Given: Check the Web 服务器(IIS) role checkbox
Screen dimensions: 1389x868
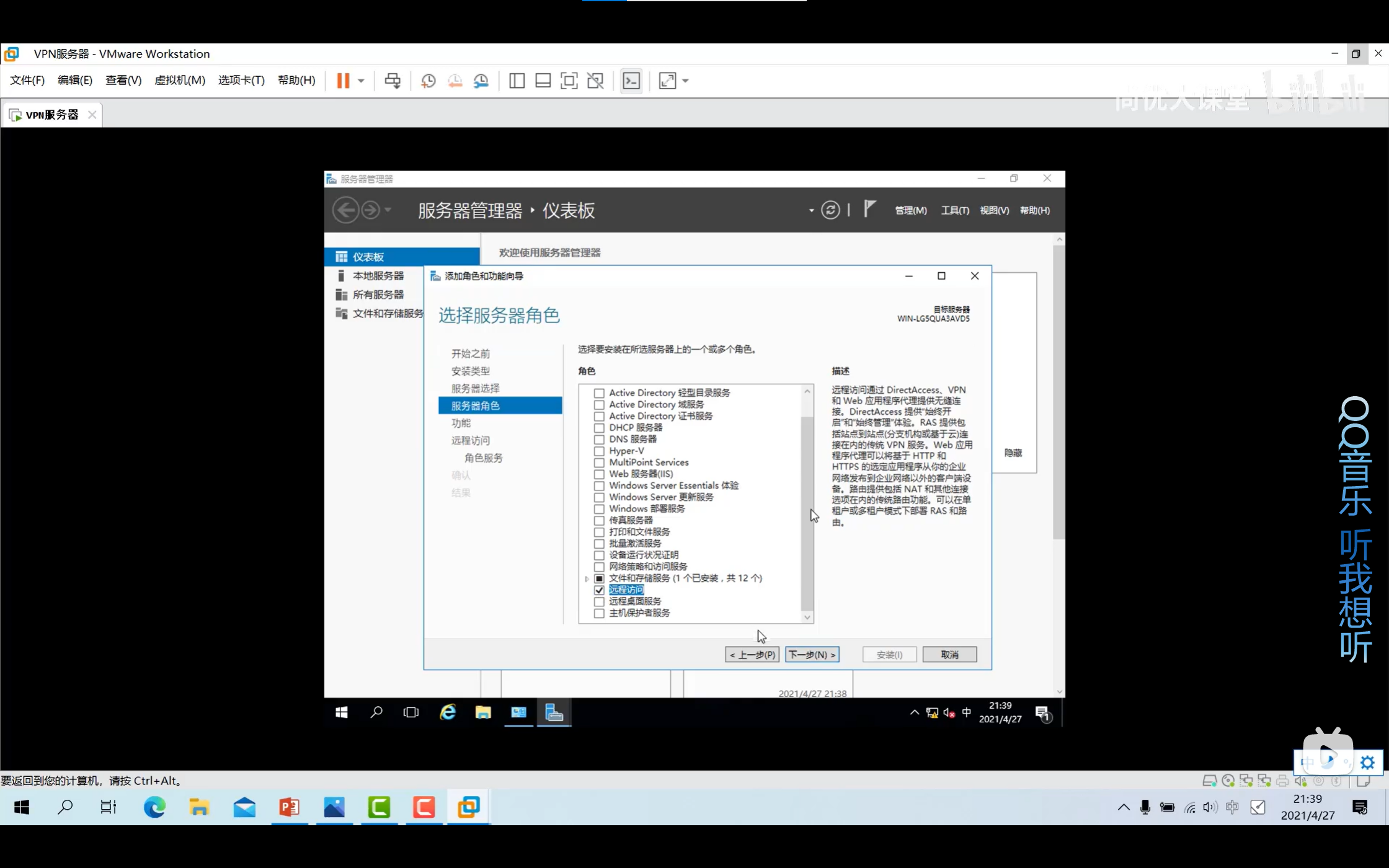Looking at the screenshot, I should coord(599,474).
